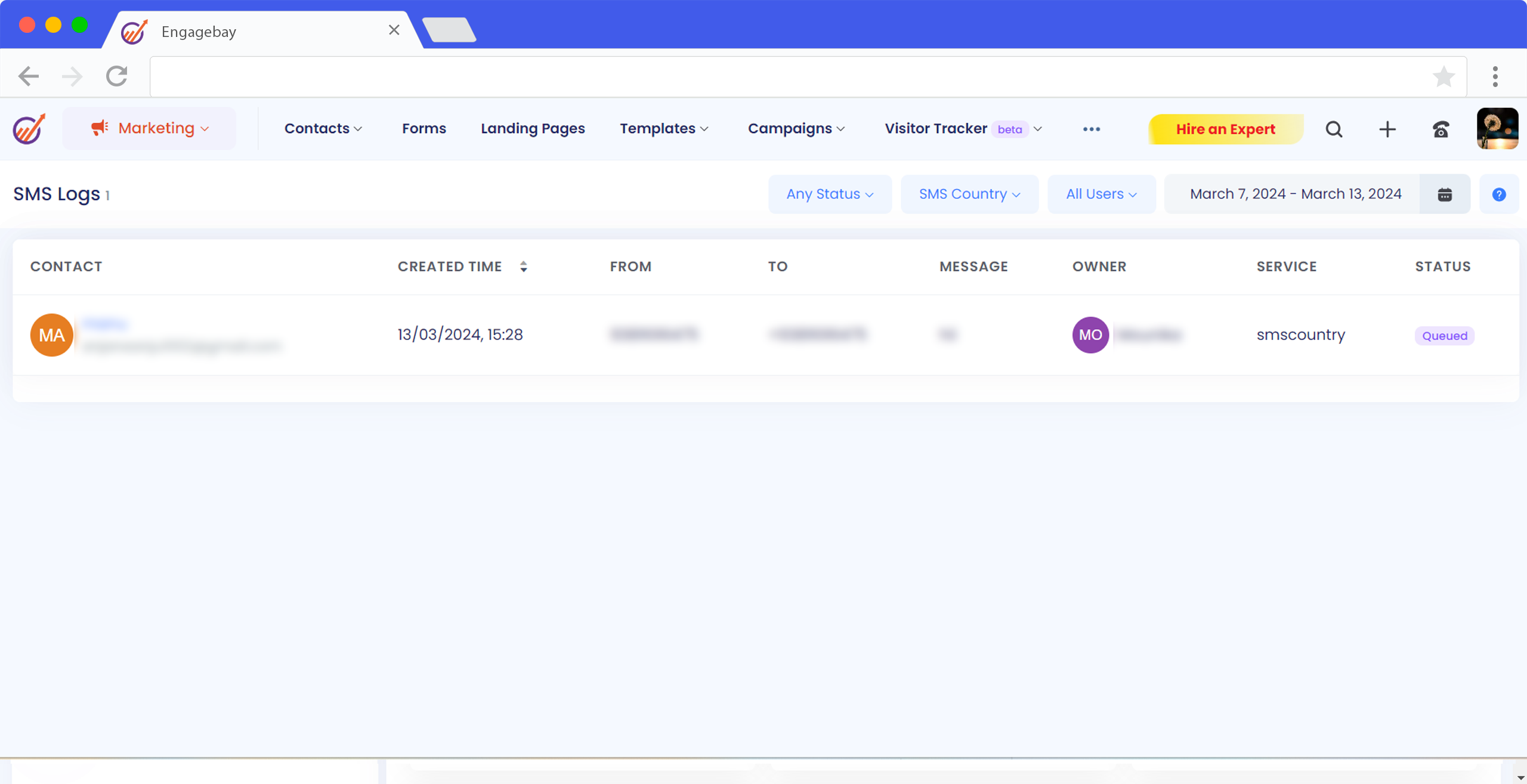The height and width of the screenshot is (784, 1527).
Task: Open the telephone dialer icon
Action: 1441,129
